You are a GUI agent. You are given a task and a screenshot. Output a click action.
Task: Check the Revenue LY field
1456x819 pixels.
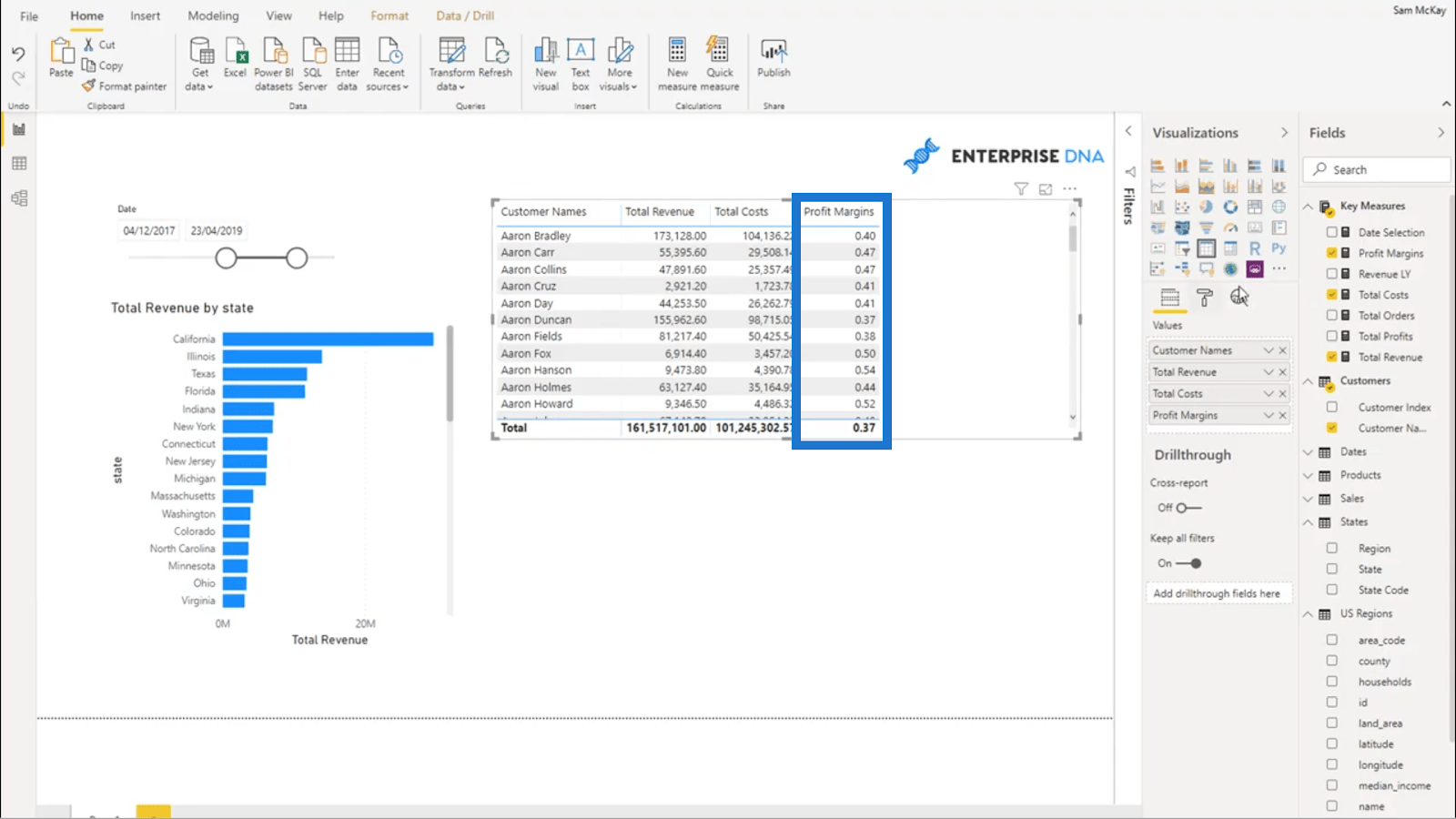point(1332,274)
